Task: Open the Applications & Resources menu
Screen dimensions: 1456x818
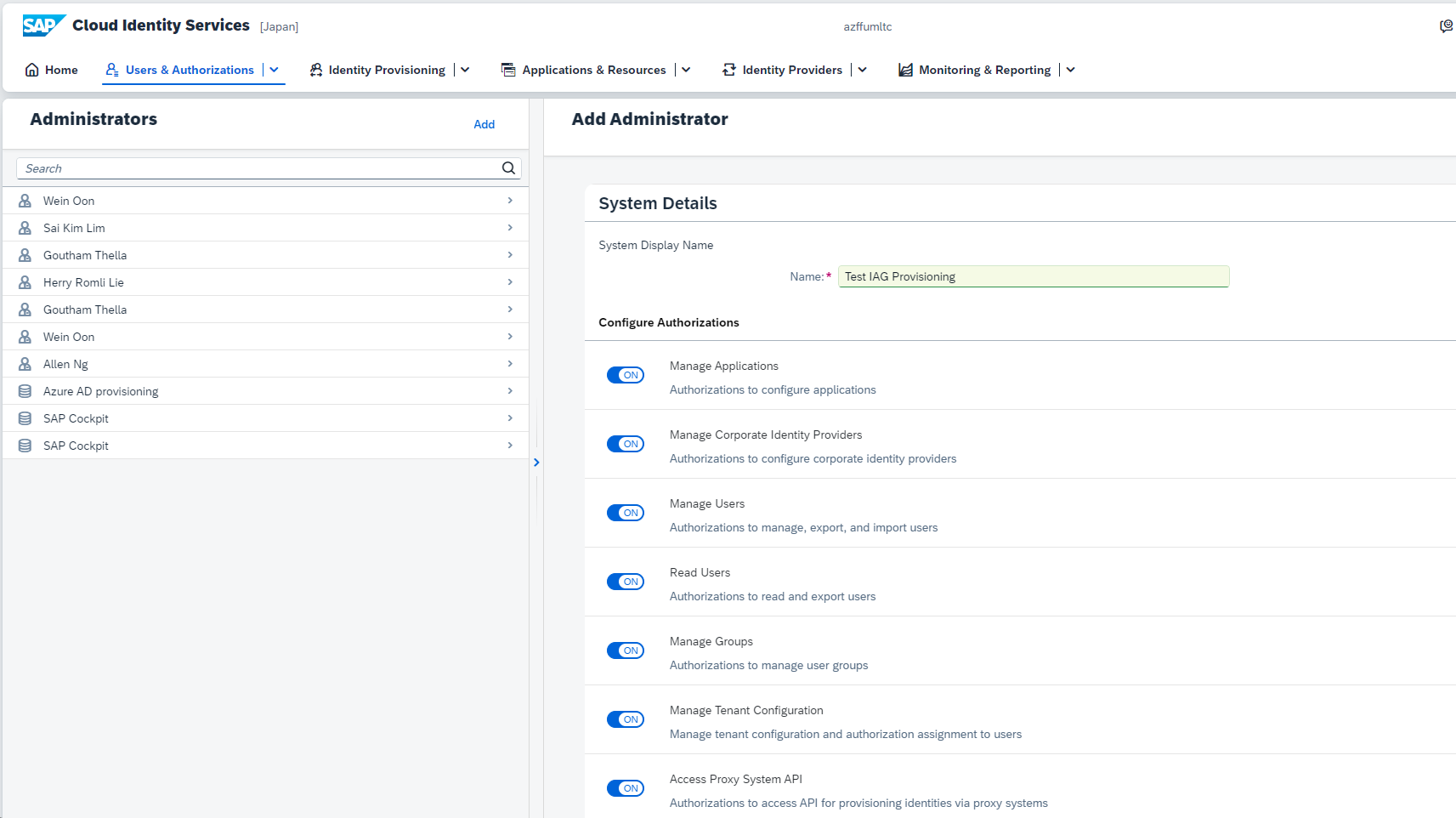Action: [x=593, y=70]
